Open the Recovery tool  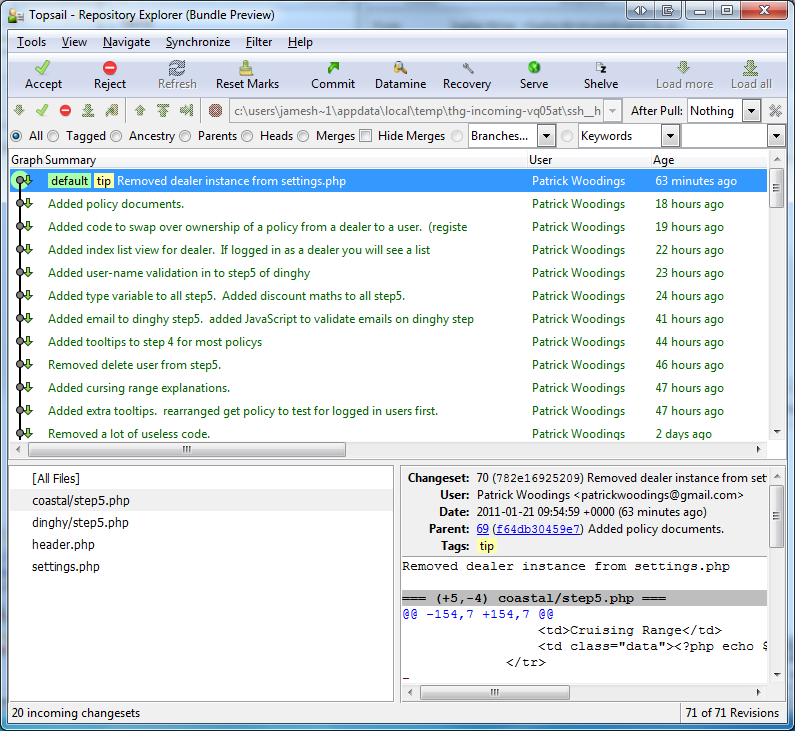467,75
